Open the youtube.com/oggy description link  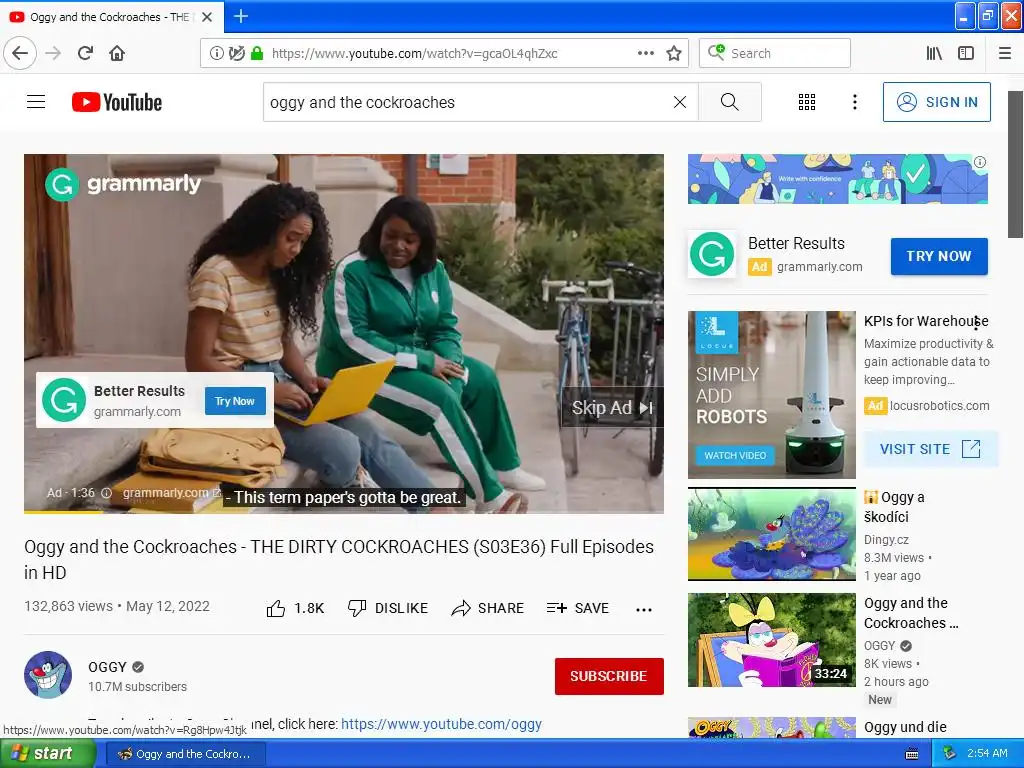click(441, 724)
